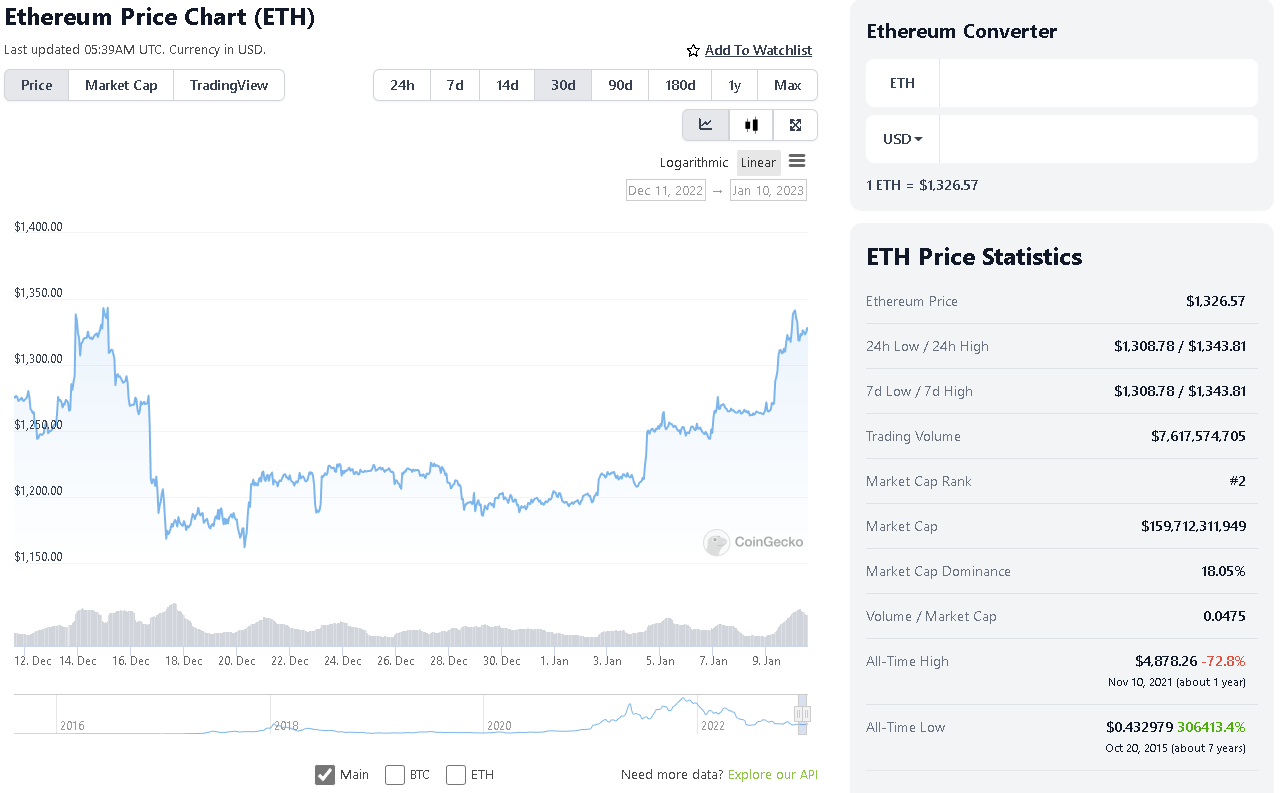The width and height of the screenshot is (1284, 793).
Task: Follow the Explore our API link
Action: tap(772, 775)
